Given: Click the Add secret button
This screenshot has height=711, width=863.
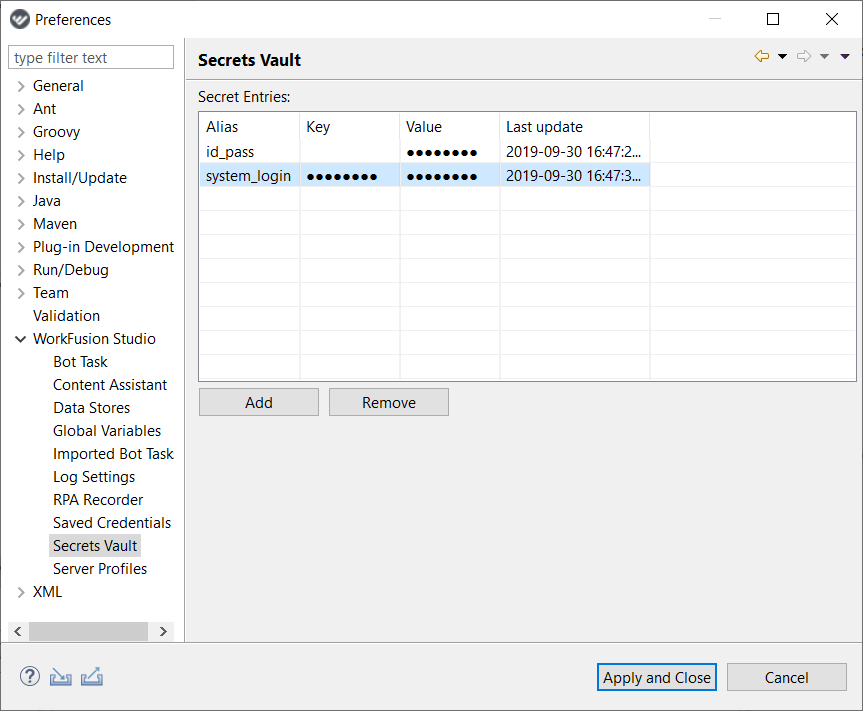Looking at the screenshot, I should (x=259, y=402).
